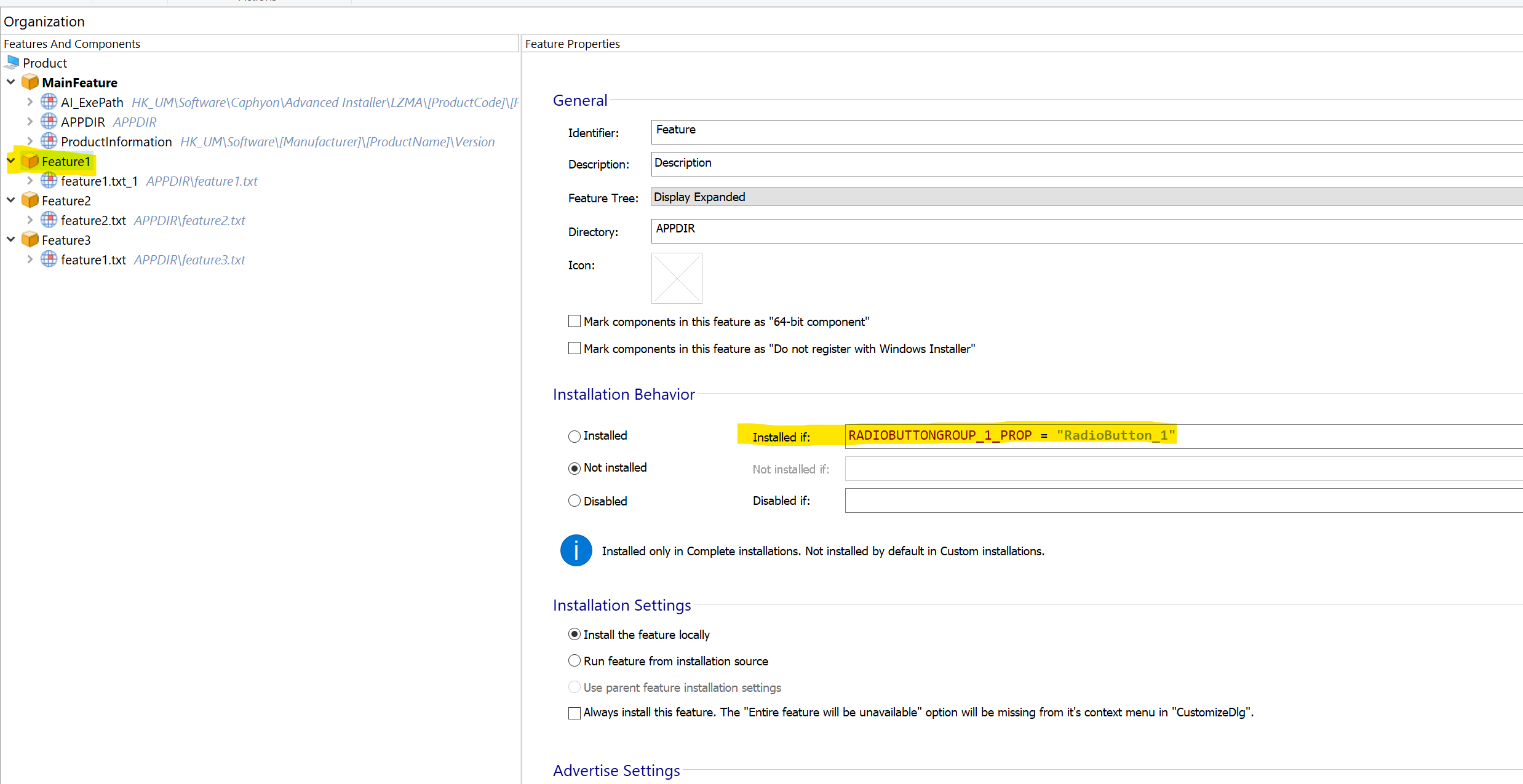
Task: Click the APPDIR\feature3.txt path text
Action: [x=189, y=259]
